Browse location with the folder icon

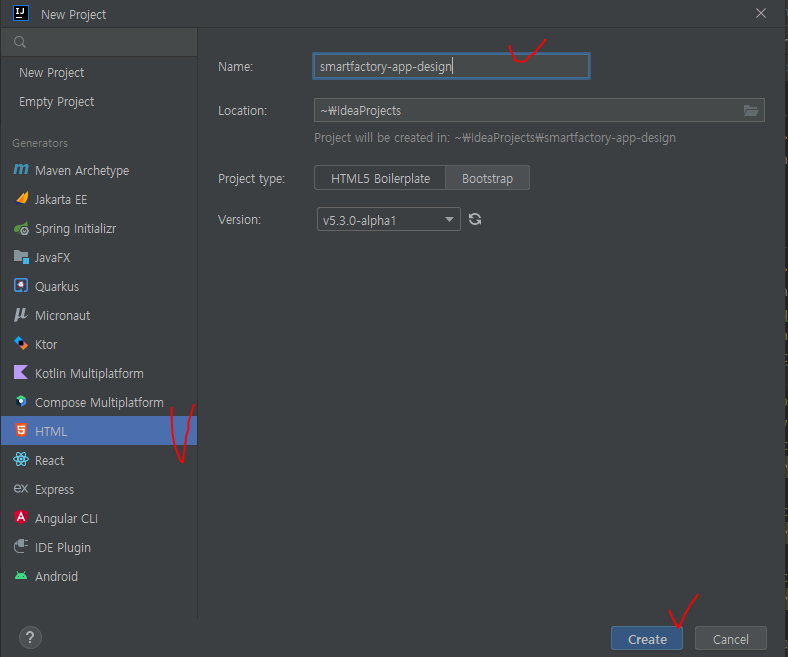point(751,111)
